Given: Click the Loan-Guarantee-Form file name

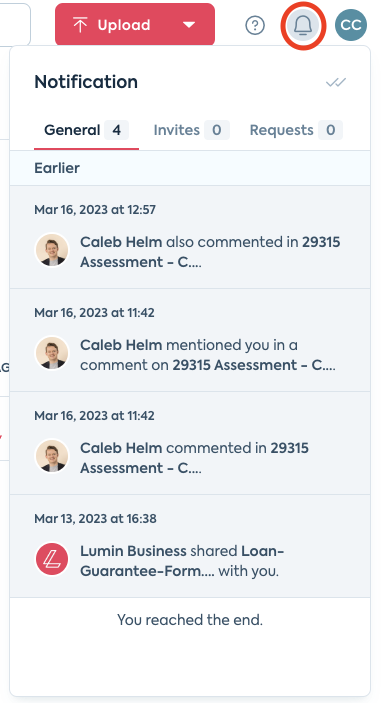Looking at the screenshot, I should pyautogui.click(x=182, y=561).
